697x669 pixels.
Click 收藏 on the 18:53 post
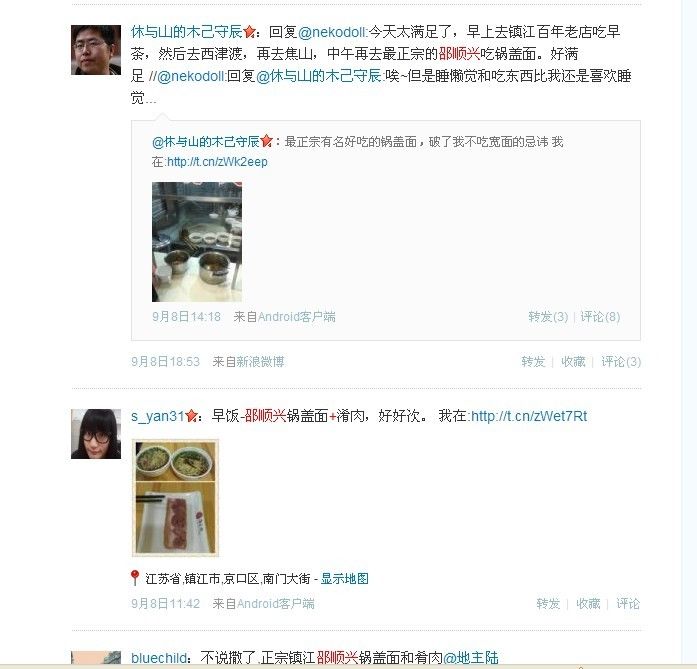tap(573, 361)
